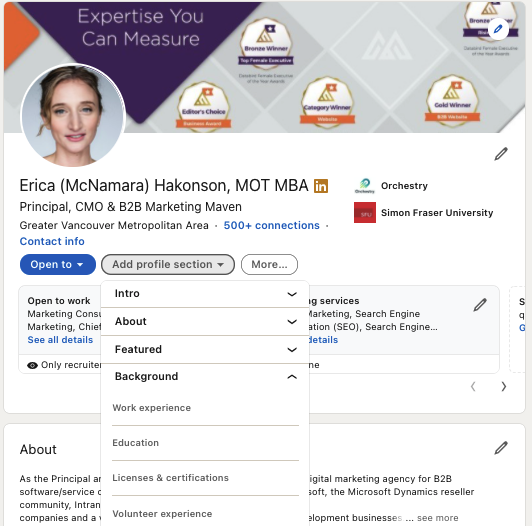Expand the Featured section
This screenshot has width=532, height=526.
(205, 350)
